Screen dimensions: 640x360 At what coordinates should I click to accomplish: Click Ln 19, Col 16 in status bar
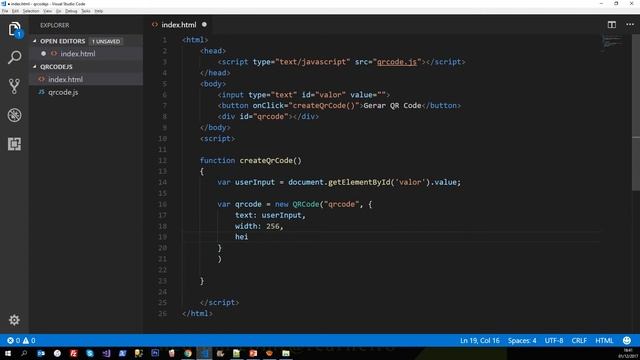click(480, 340)
